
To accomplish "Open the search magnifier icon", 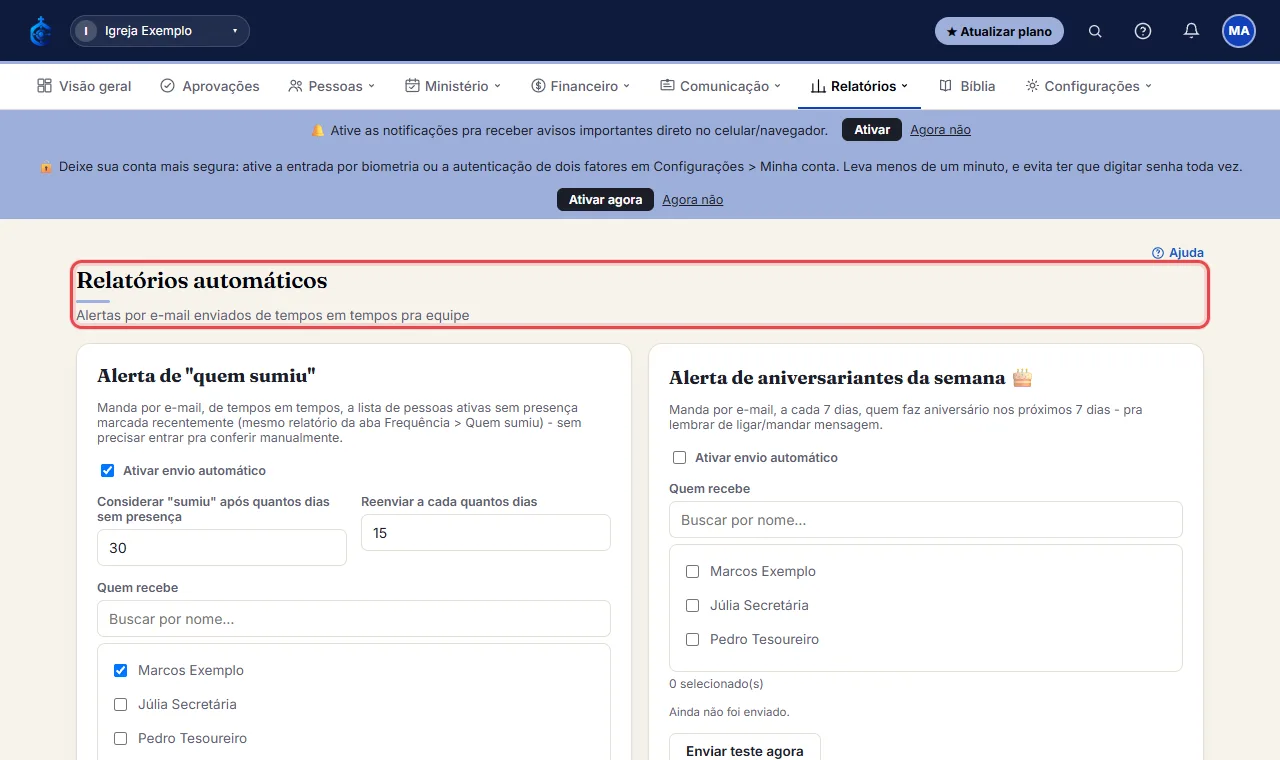I will (1095, 31).
